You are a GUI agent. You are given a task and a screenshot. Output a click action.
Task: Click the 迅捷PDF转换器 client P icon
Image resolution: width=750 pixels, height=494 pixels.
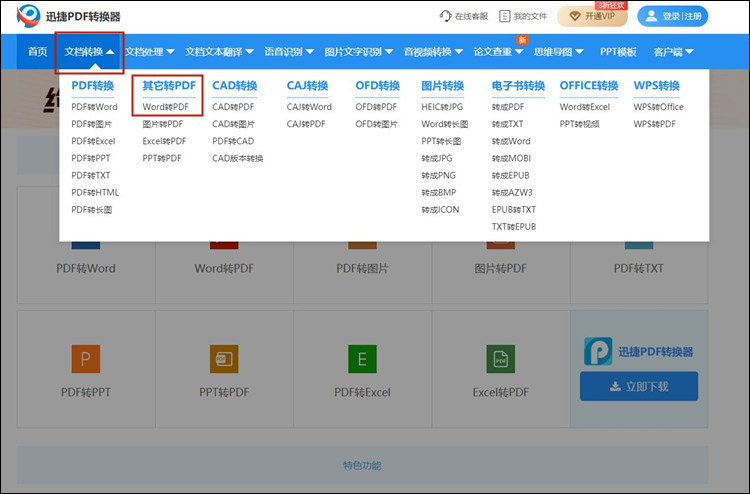click(x=598, y=351)
